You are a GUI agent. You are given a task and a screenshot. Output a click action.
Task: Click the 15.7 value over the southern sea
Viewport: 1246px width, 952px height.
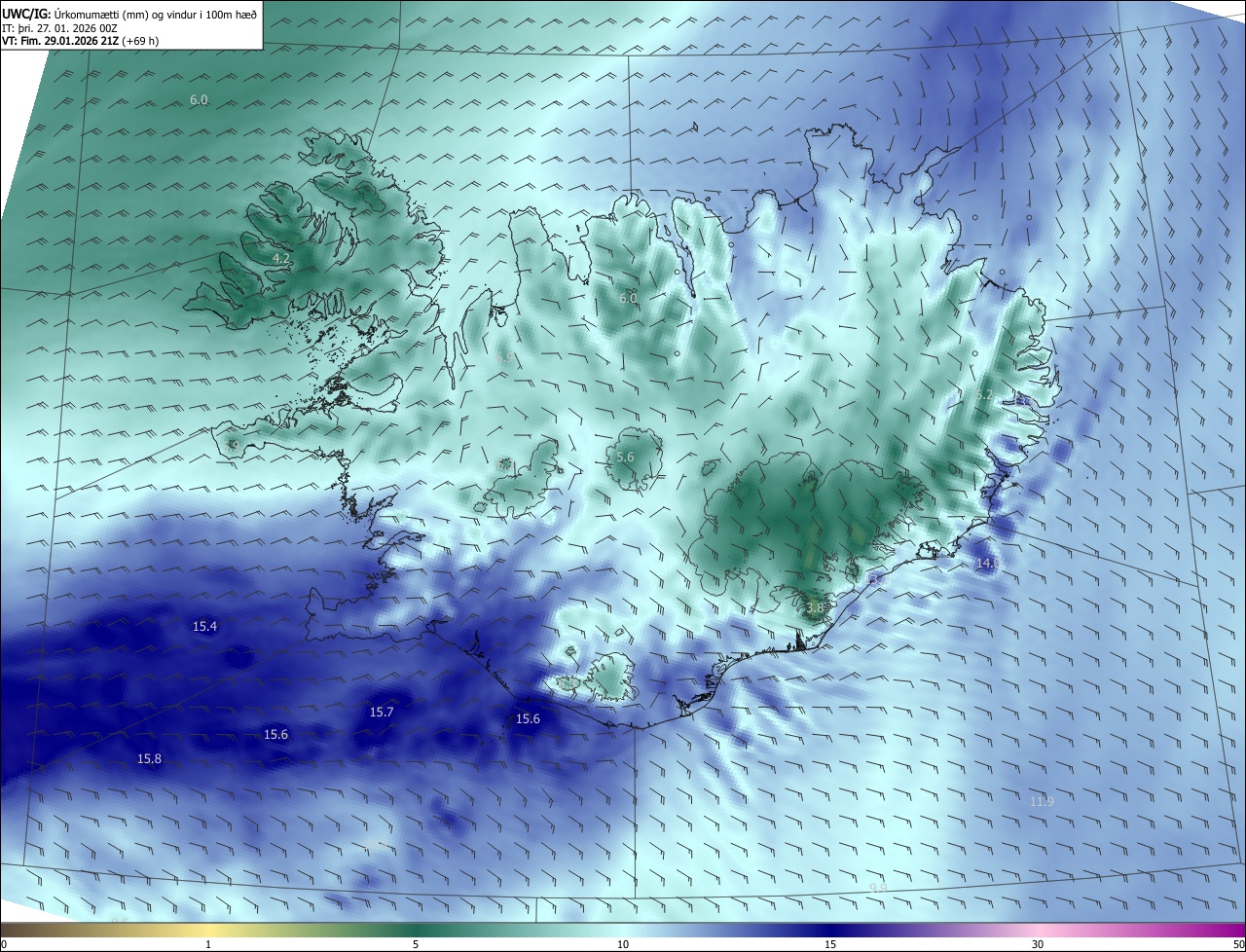(x=382, y=712)
